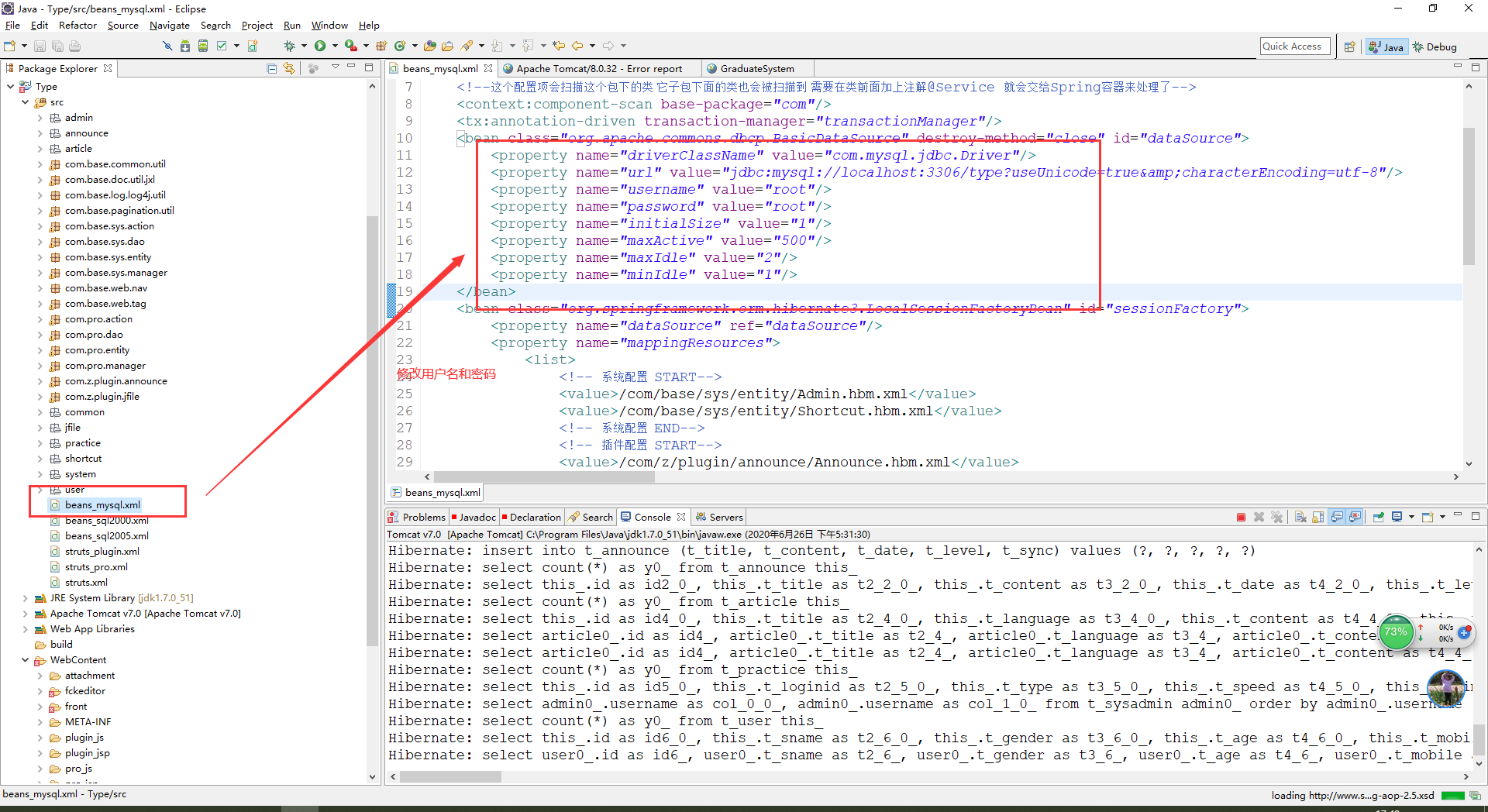Click the New file wizard icon

click(9, 46)
